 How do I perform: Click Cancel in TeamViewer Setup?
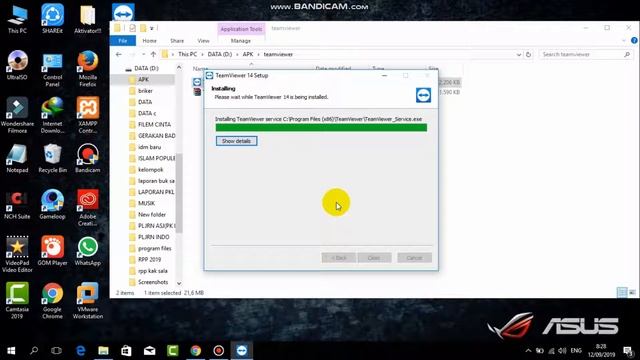coord(414,258)
